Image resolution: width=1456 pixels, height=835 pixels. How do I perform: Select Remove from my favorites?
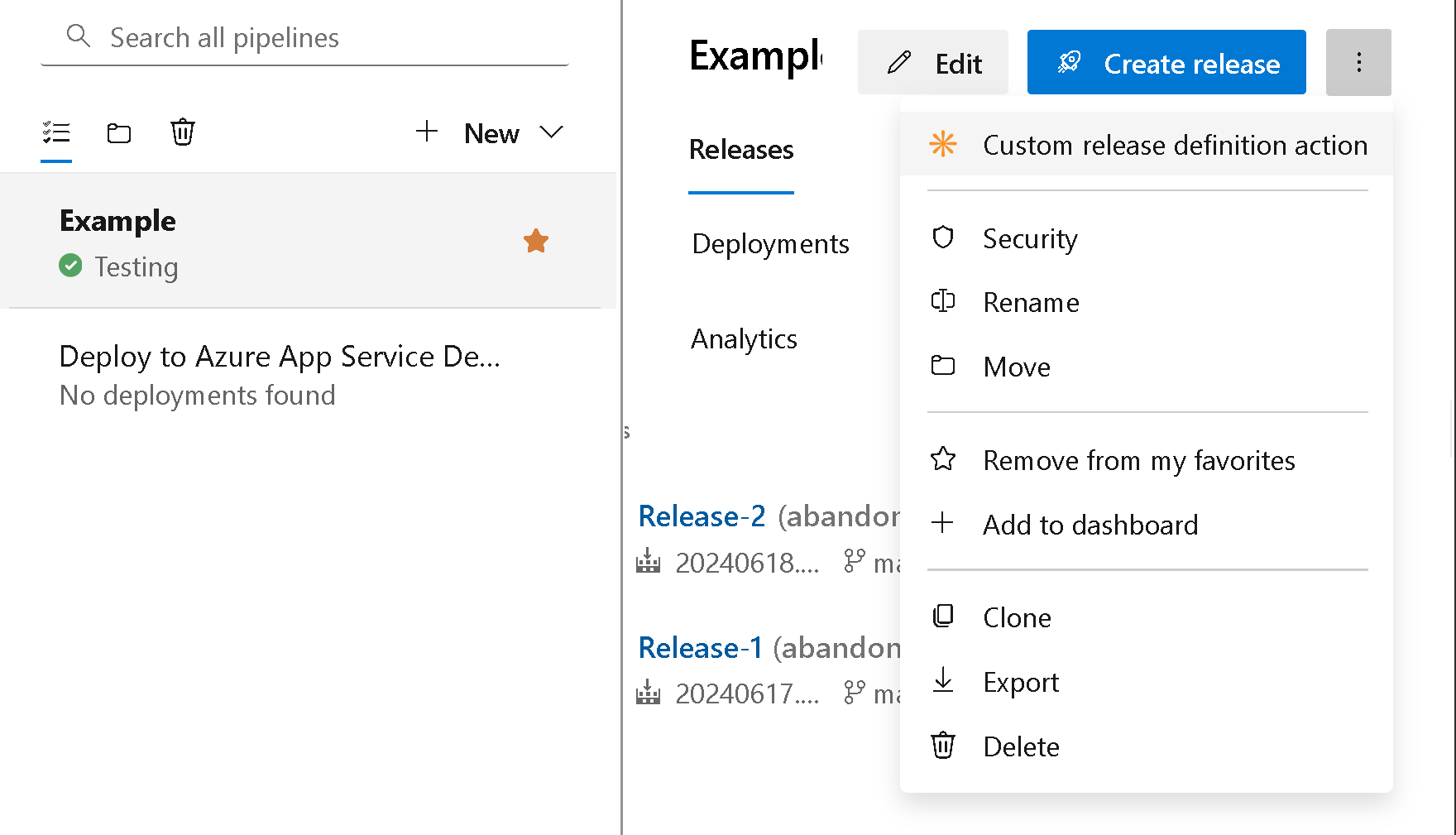point(1138,461)
